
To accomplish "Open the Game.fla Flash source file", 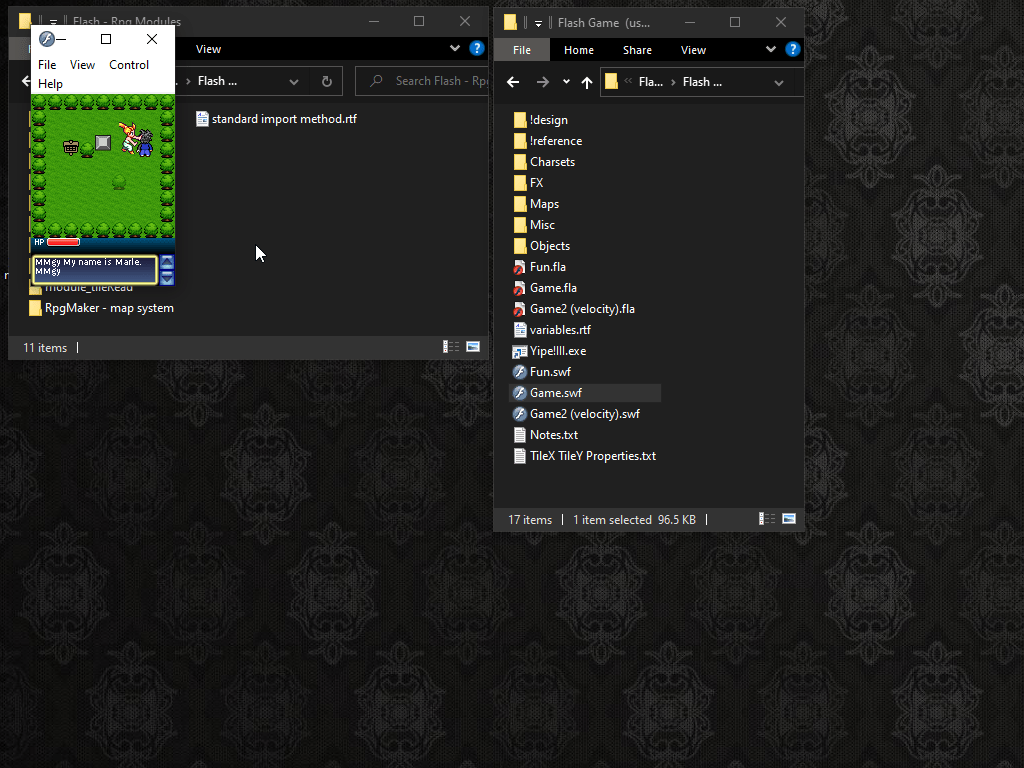I will 553,288.
